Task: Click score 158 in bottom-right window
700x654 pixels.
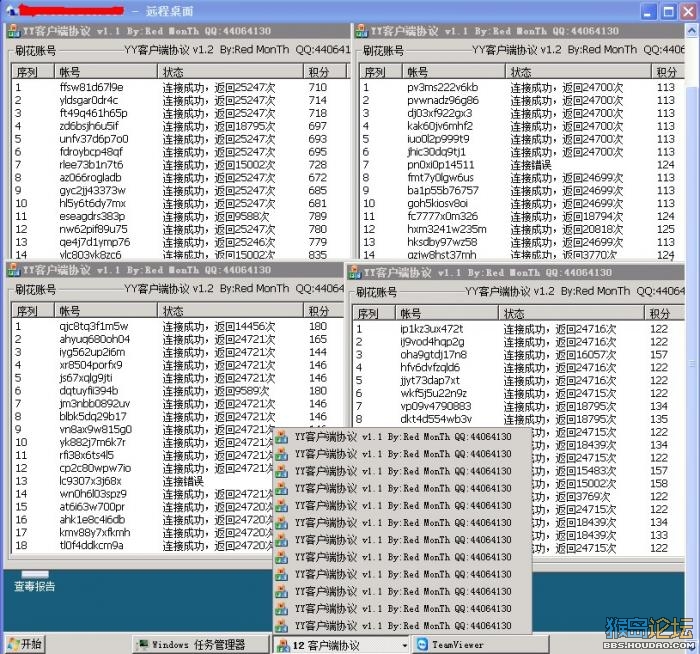Action: point(659,484)
